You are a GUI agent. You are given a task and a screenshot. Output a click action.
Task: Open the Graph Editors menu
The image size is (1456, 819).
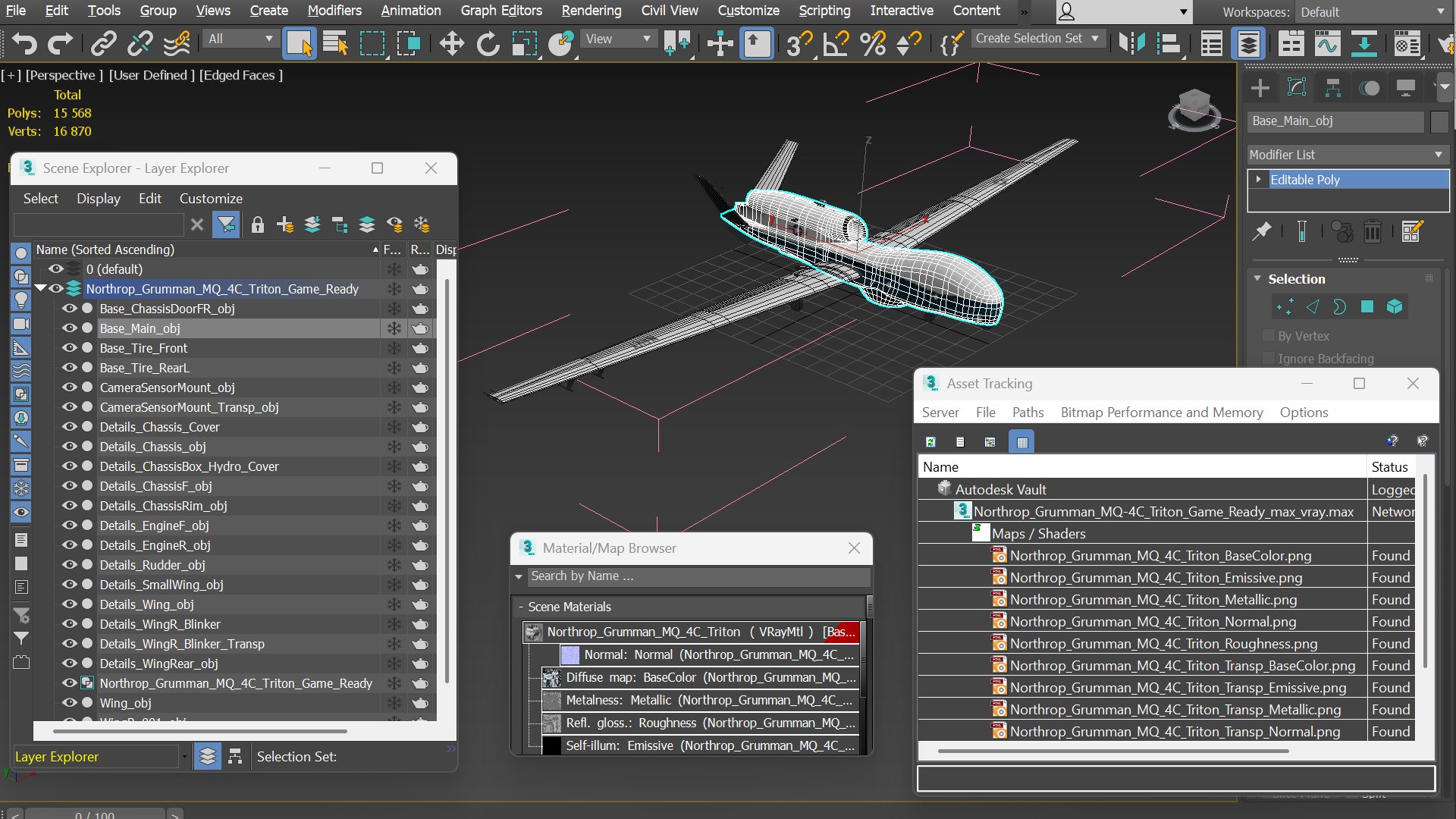500,11
